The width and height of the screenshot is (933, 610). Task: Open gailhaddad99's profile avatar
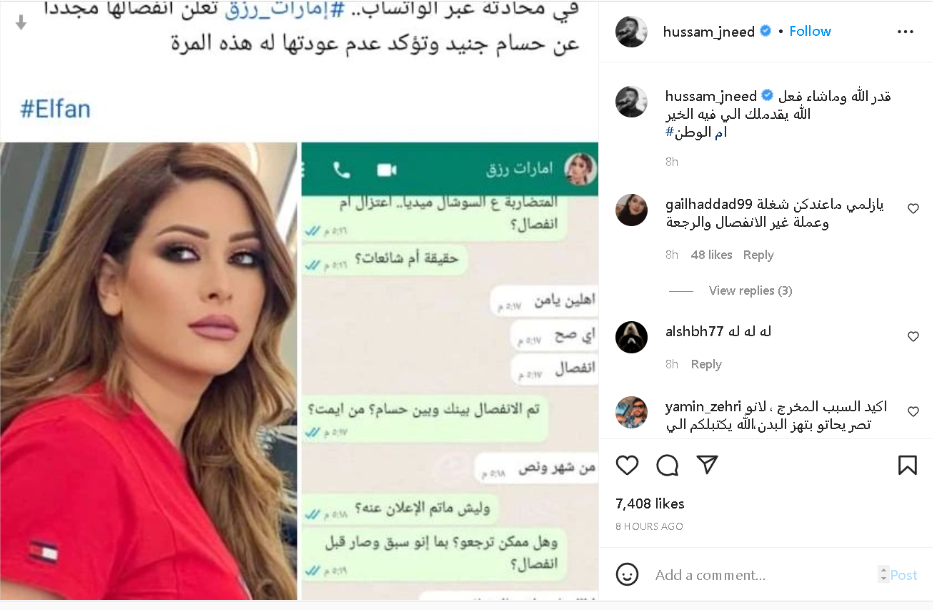point(631,209)
